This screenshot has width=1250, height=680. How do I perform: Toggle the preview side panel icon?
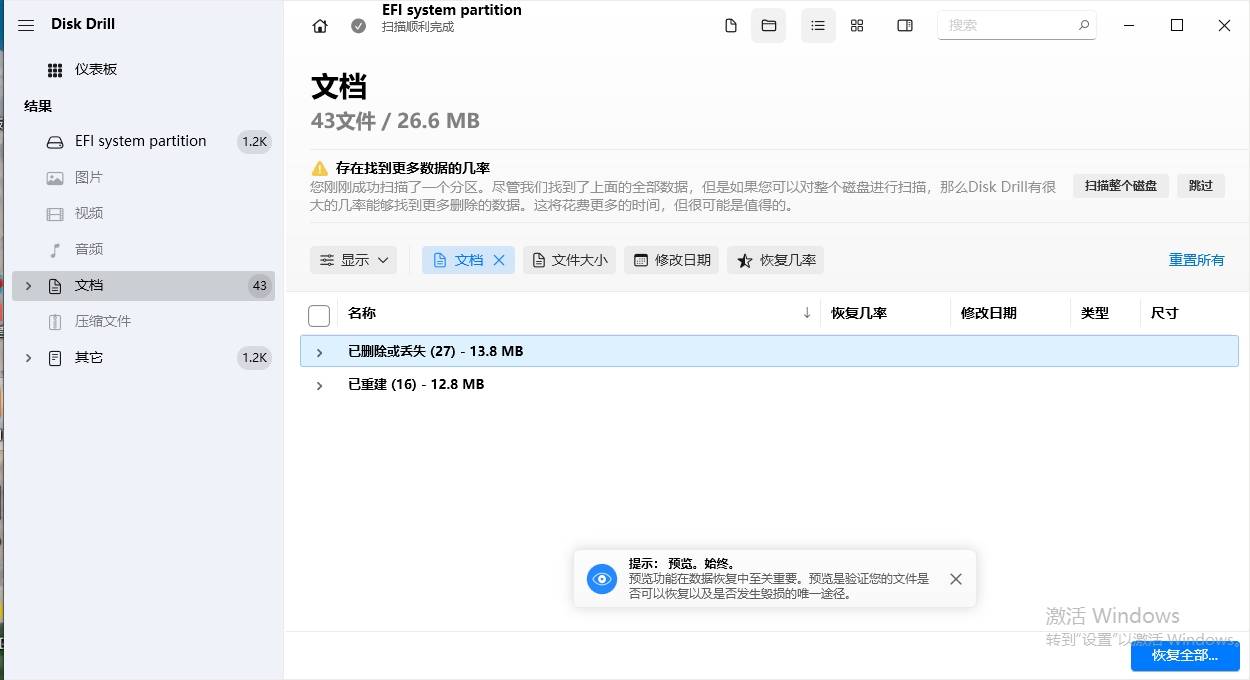(905, 26)
